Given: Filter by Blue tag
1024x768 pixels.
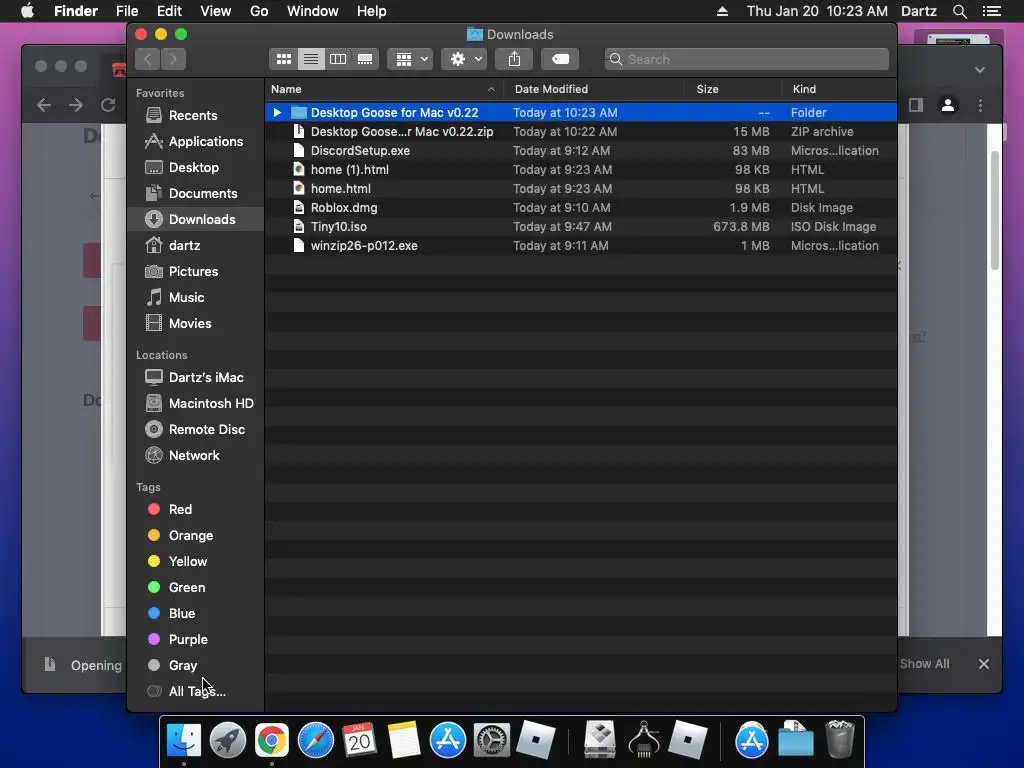Looking at the screenshot, I should 196,613.
